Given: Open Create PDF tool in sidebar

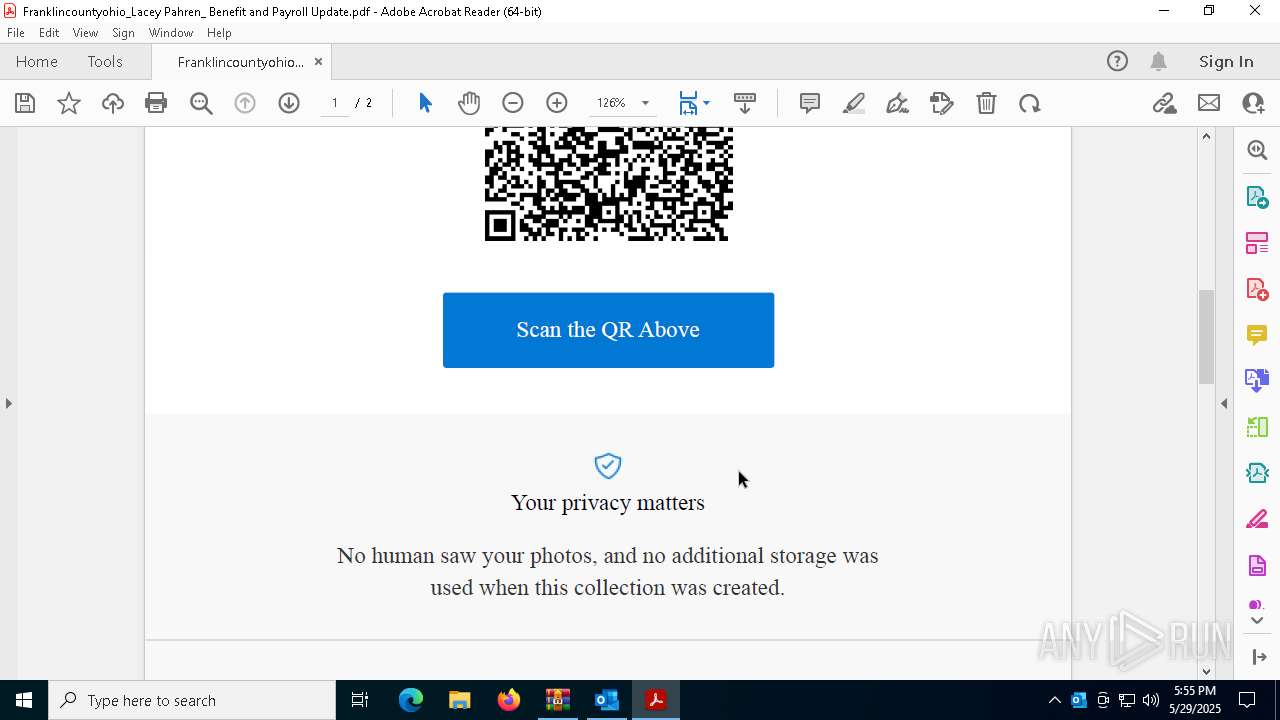Looking at the screenshot, I should (x=1257, y=289).
